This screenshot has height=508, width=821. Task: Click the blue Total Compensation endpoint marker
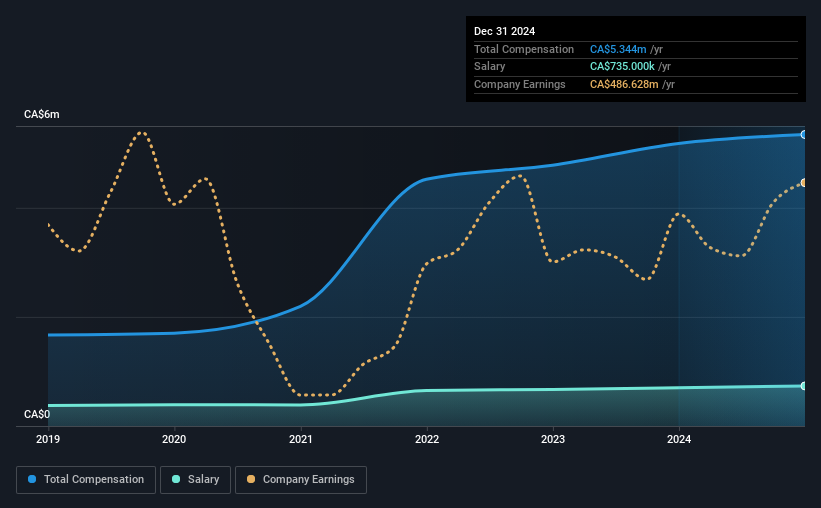(x=803, y=135)
